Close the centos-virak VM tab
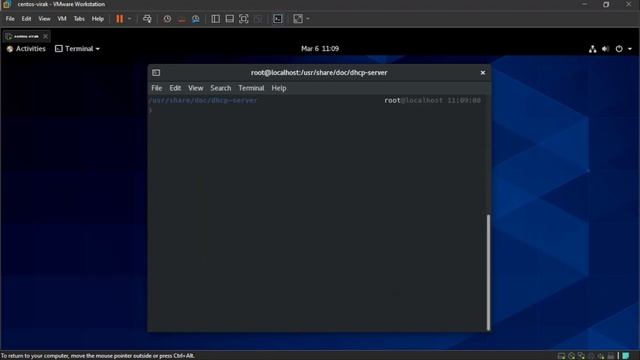Viewport: 640px width, 360px height. [45, 36]
